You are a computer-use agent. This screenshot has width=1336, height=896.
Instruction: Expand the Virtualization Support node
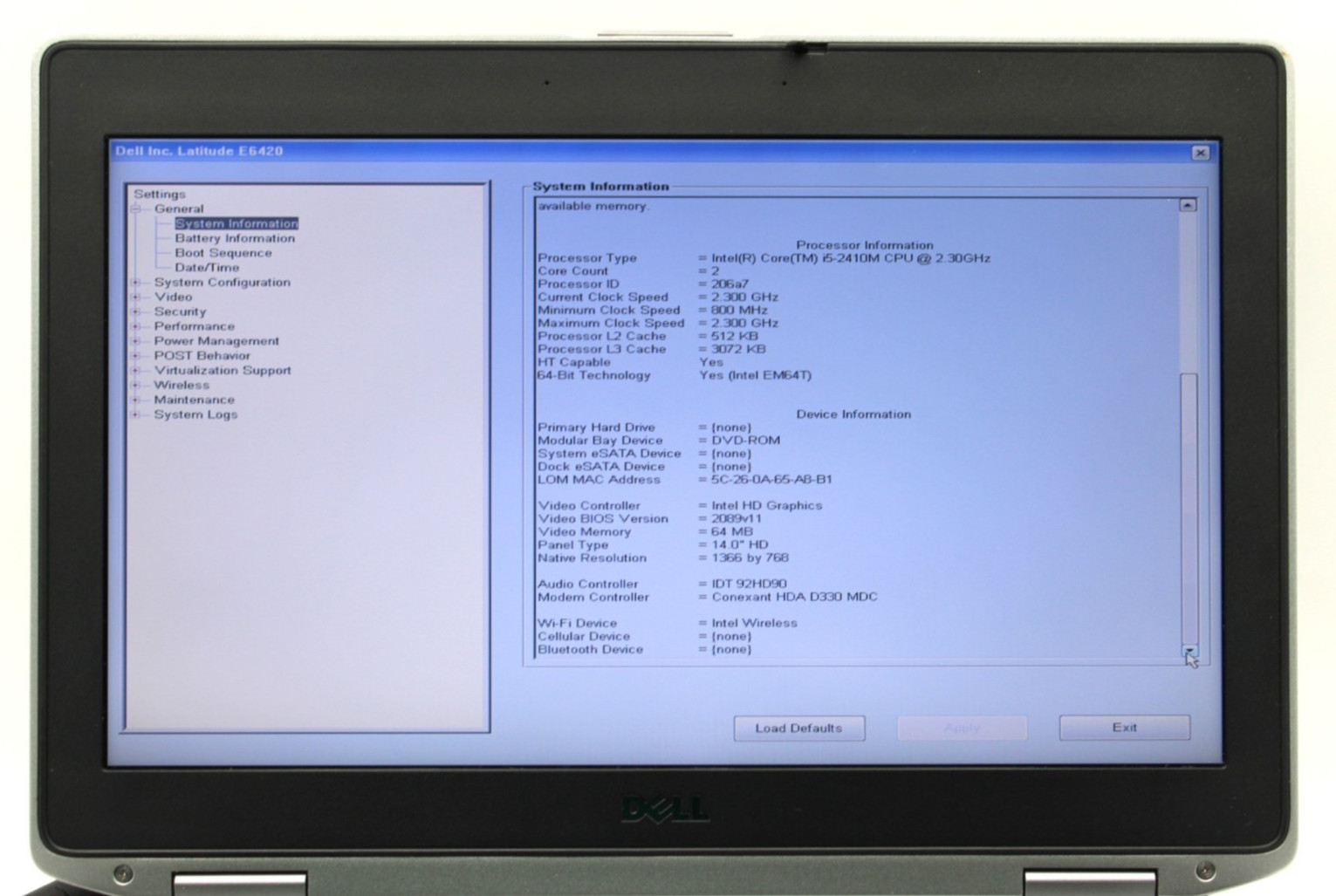point(136,371)
